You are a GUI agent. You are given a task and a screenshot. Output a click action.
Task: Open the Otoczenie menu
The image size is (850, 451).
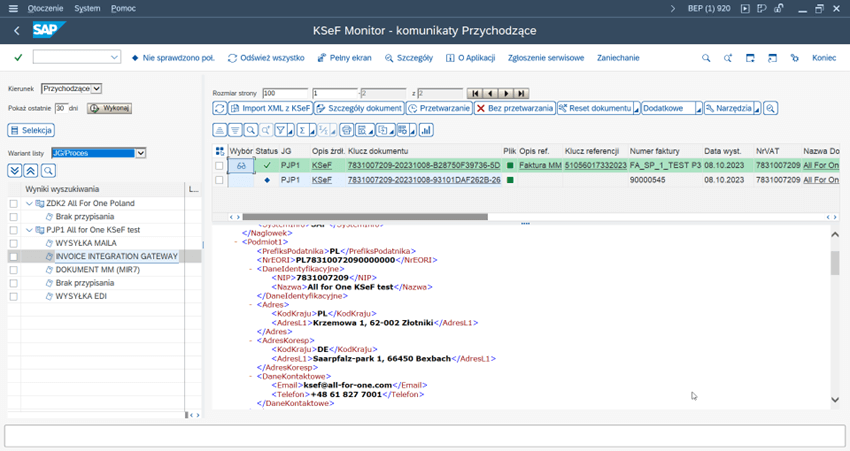[46, 8]
